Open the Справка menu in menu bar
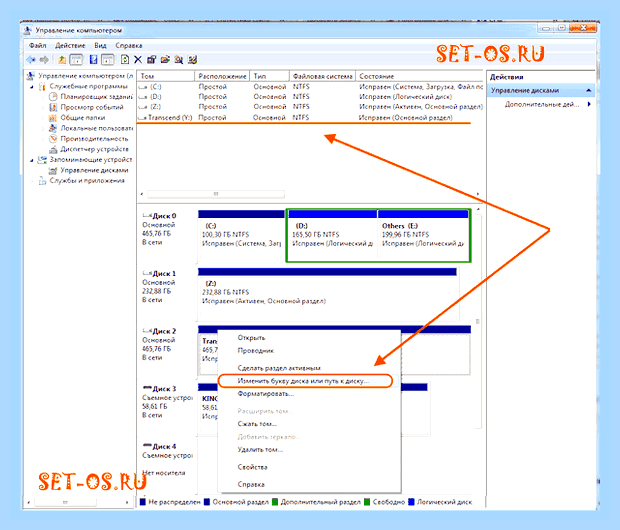The height and width of the screenshot is (530, 620). 129,45
